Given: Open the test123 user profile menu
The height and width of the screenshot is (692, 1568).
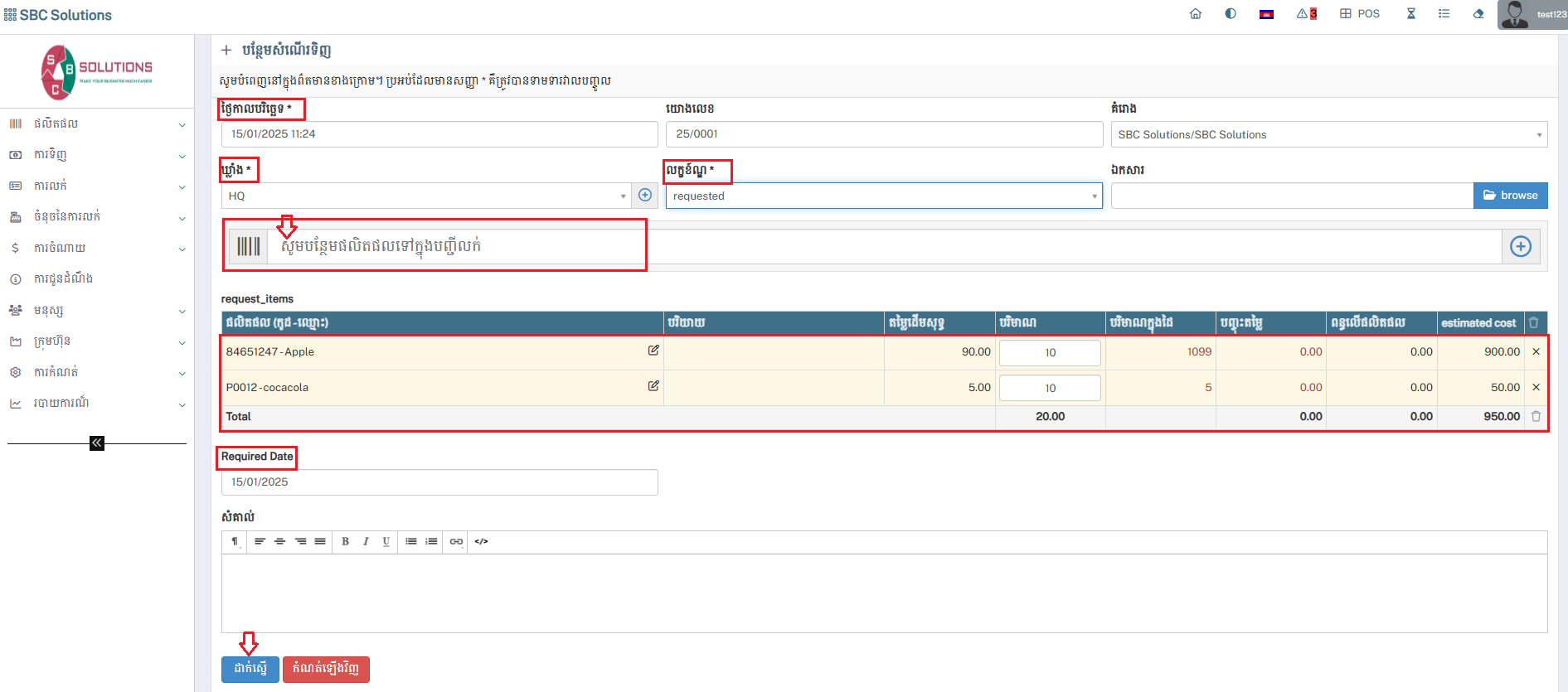Looking at the screenshot, I should (1532, 14).
